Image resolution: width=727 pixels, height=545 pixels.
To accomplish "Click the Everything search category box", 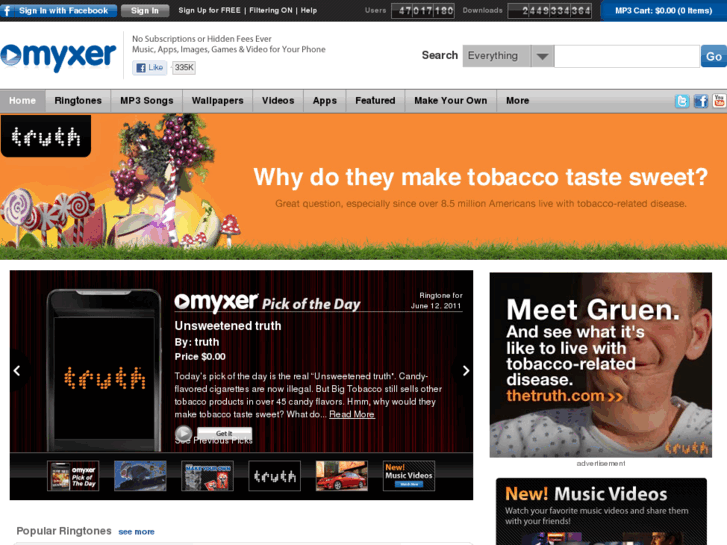I will pos(497,56).
